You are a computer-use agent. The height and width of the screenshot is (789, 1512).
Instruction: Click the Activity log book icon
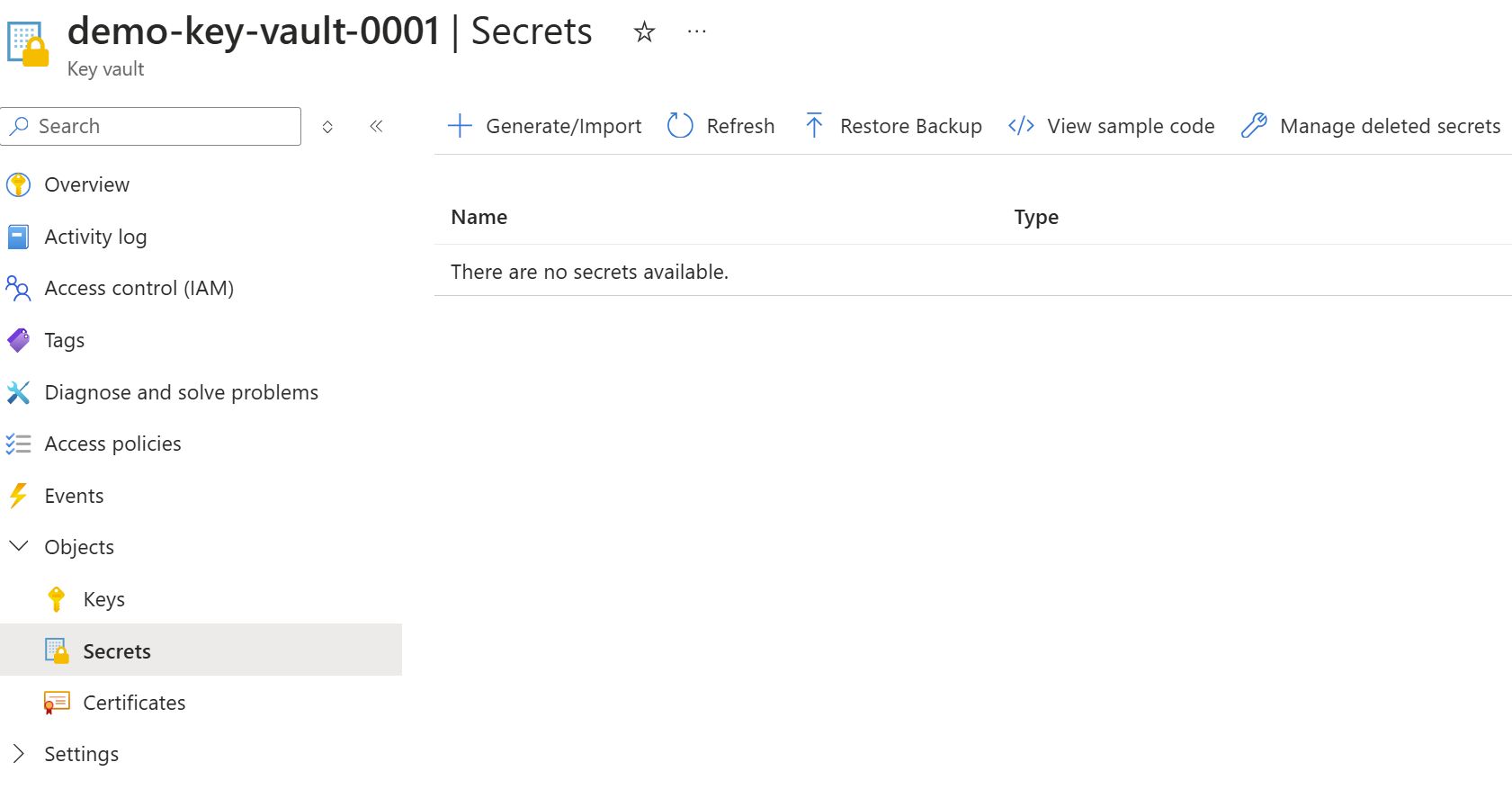tap(18, 237)
